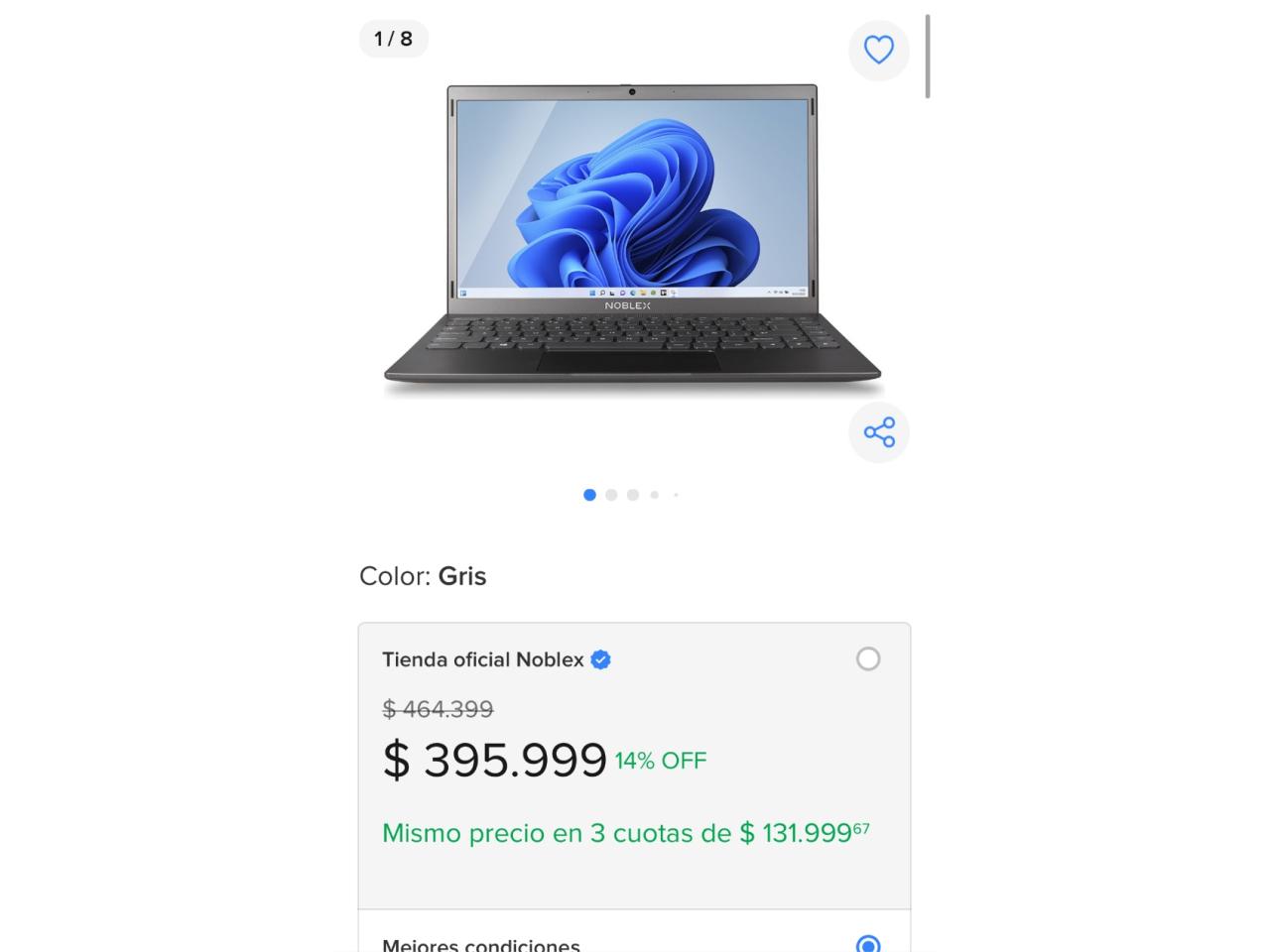Screen dimensions: 1270x952
Task: Select the Mejores condiciones radio button
Action: [x=868, y=944]
